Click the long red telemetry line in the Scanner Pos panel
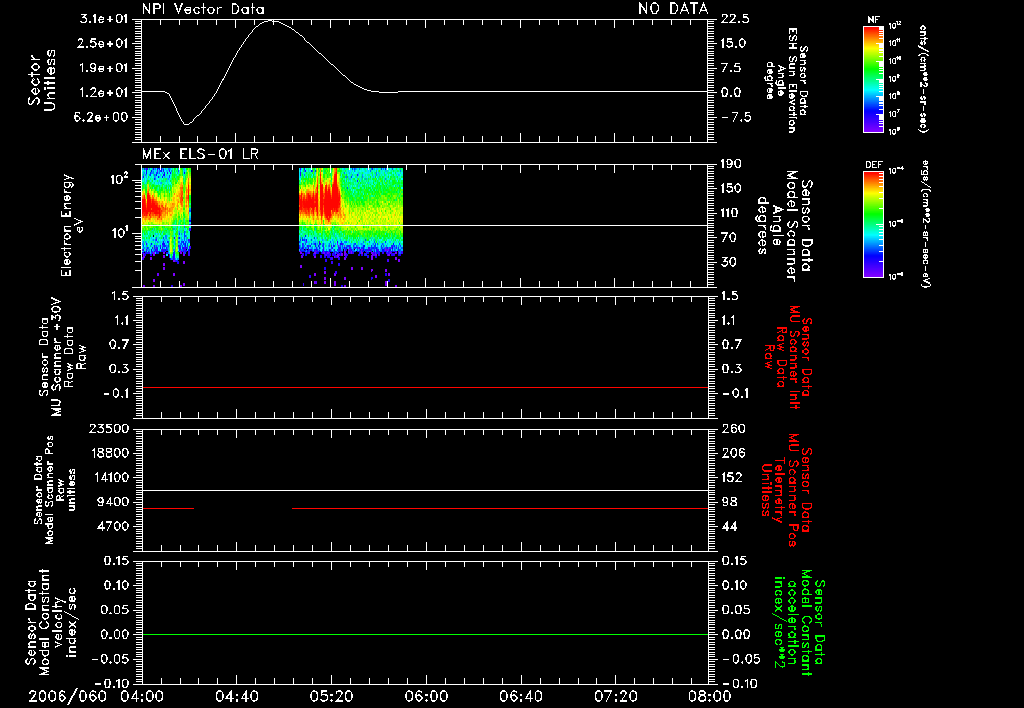Screen dimensions: 1024x708 click(x=500, y=508)
